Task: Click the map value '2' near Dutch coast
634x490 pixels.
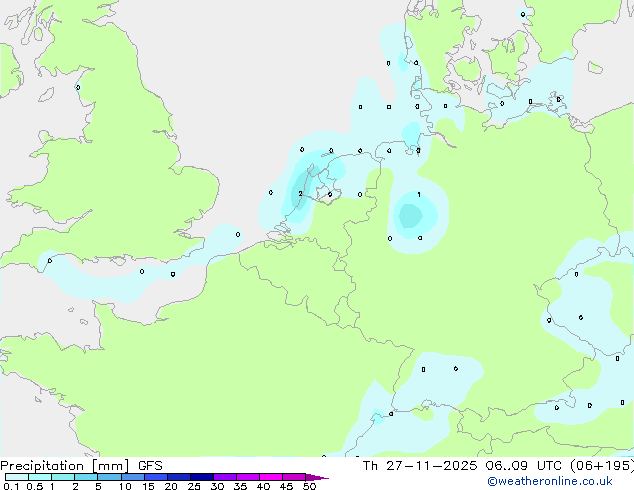Action: [300, 194]
